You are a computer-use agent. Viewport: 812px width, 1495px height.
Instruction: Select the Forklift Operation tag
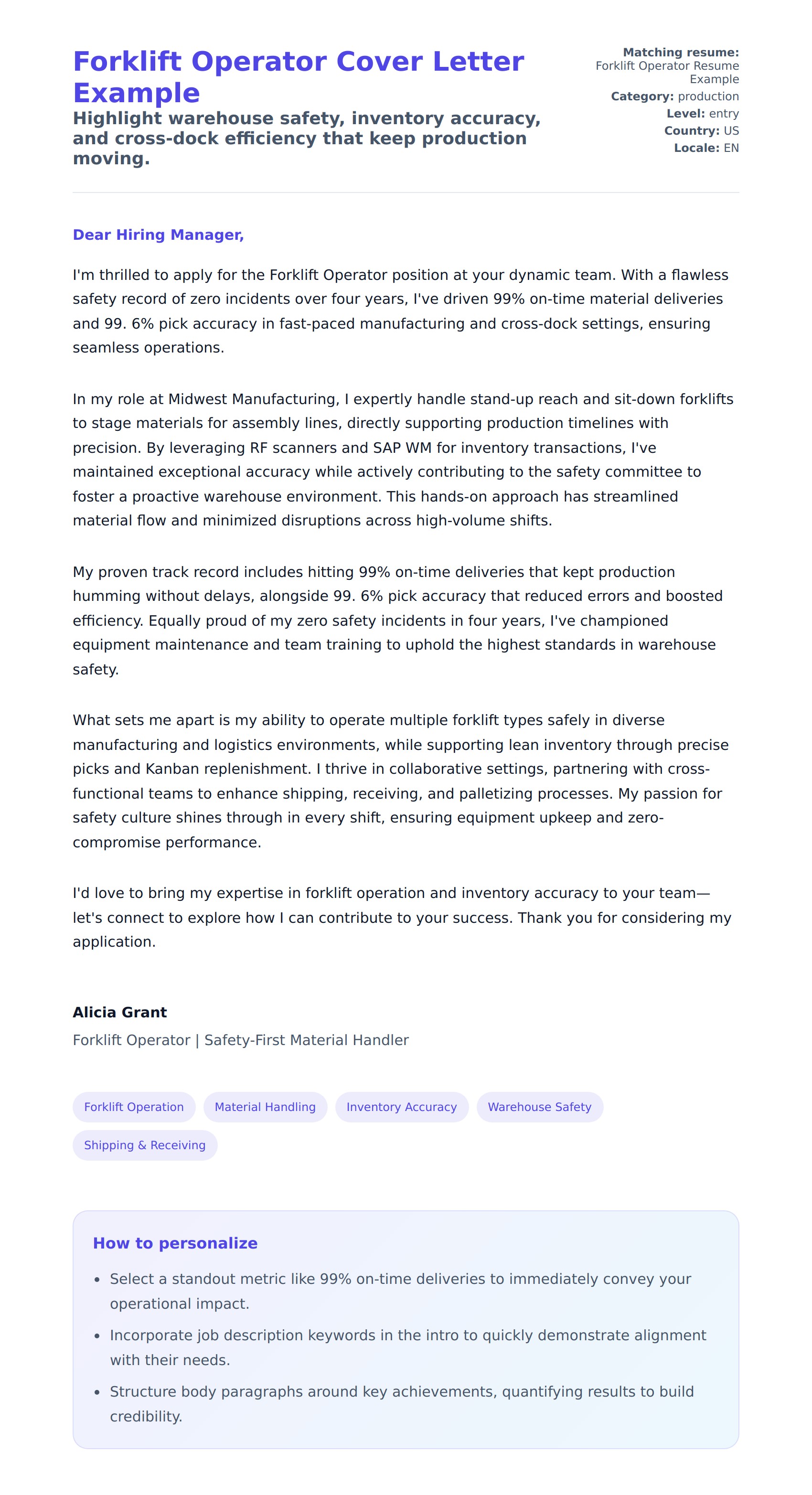[x=133, y=1107]
